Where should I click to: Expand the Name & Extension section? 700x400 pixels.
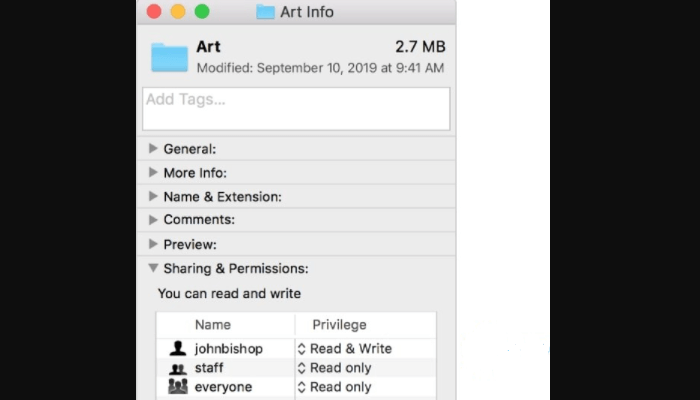[x=153, y=197]
